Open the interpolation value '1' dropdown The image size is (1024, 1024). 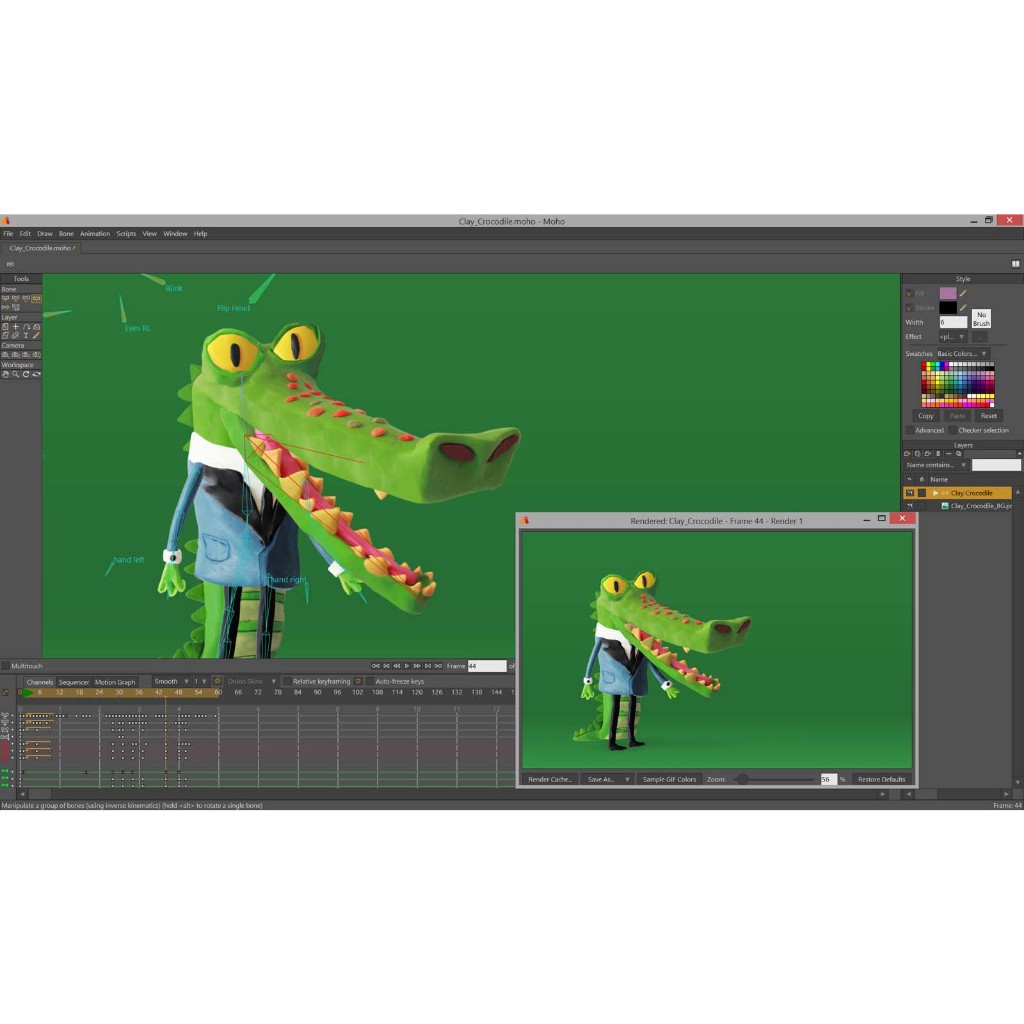coord(200,682)
